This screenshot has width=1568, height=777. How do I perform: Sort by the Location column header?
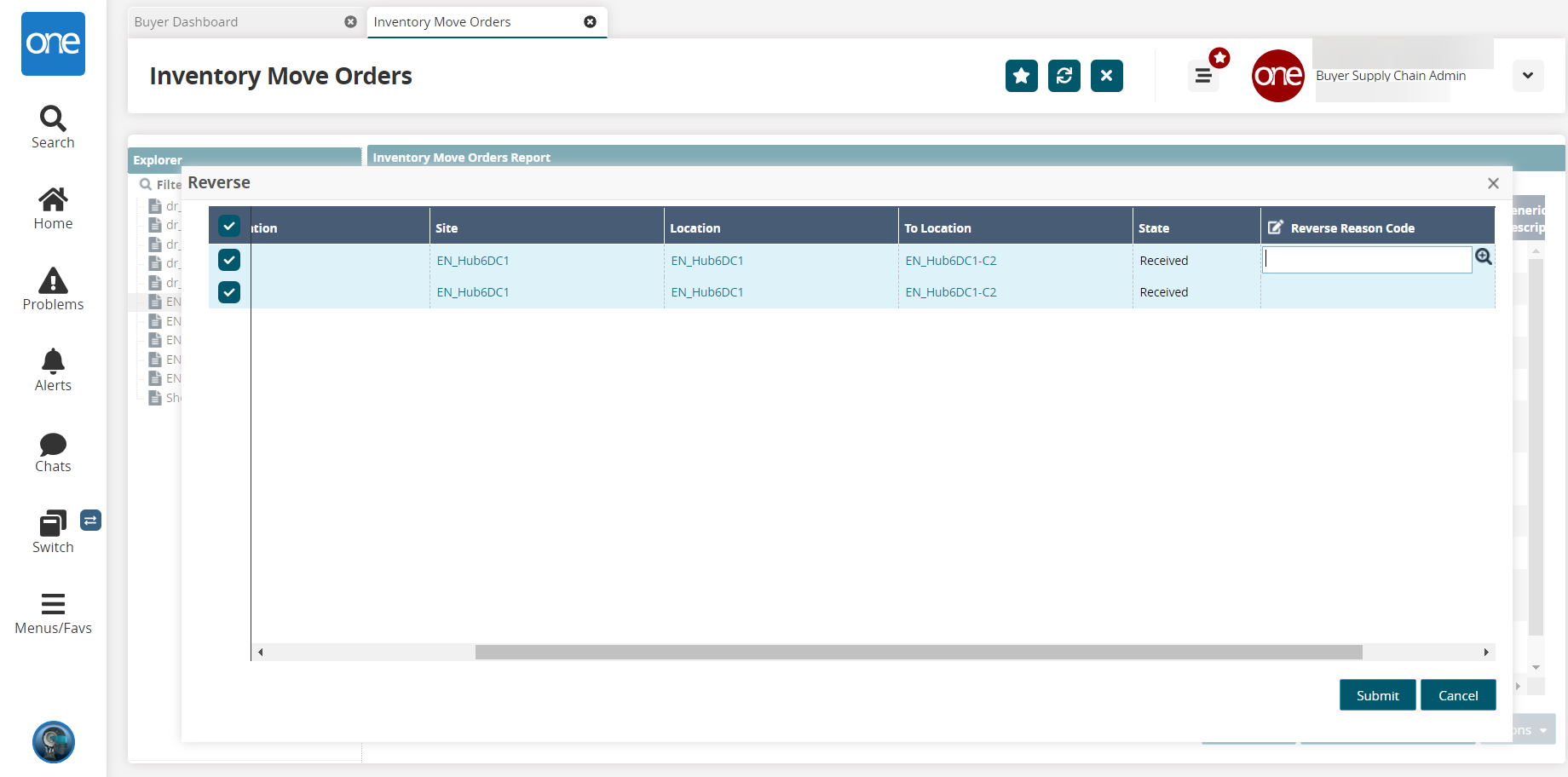coord(781,227)
